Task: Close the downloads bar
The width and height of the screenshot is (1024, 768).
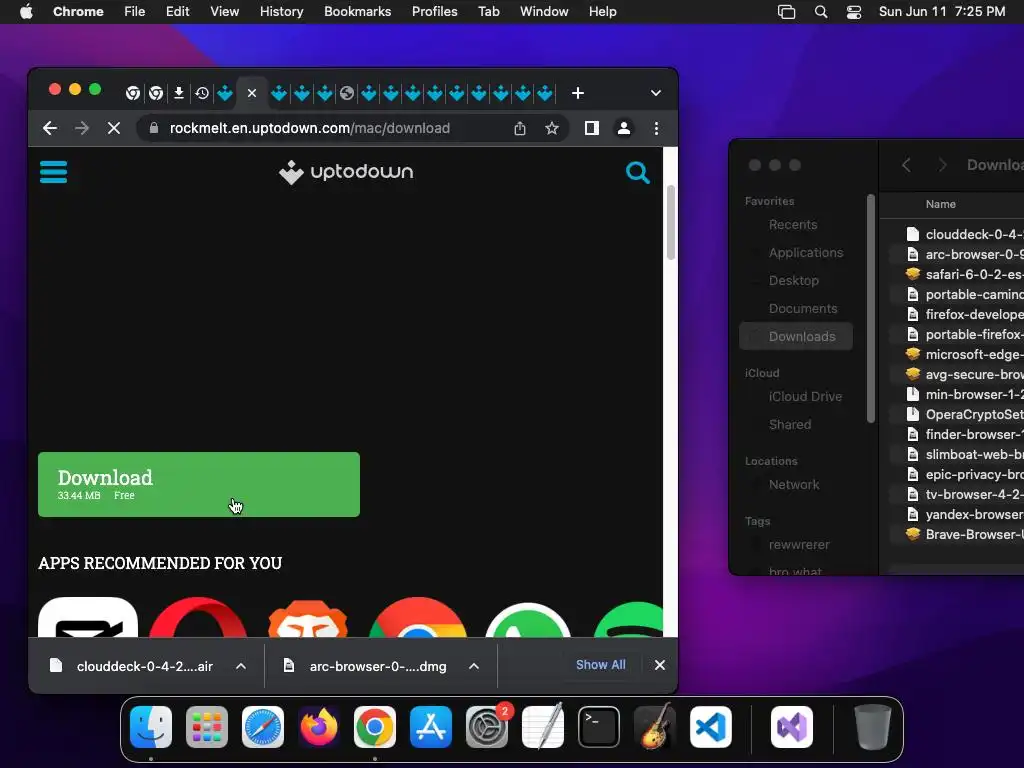Action: 660,665
